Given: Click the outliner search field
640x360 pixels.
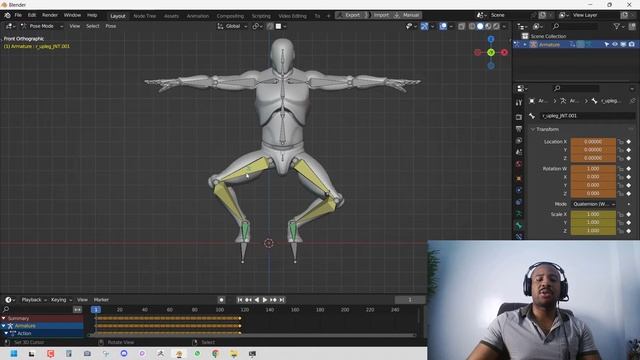Looking at the screenshot, I should pyautogui.click(x=576, y=27).
